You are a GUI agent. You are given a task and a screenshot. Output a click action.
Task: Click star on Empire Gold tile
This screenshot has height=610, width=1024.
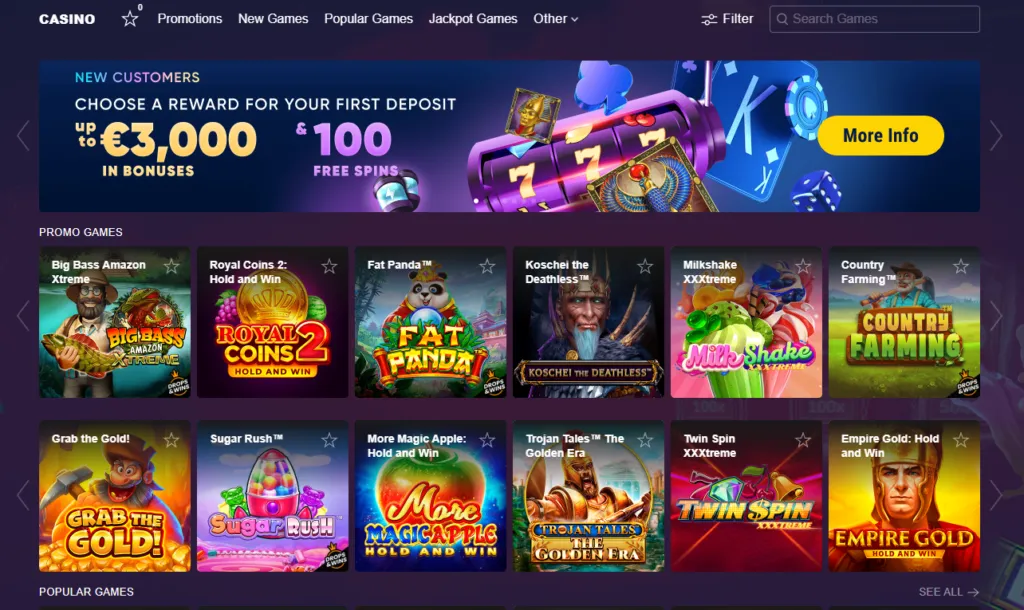pos(961,440)
